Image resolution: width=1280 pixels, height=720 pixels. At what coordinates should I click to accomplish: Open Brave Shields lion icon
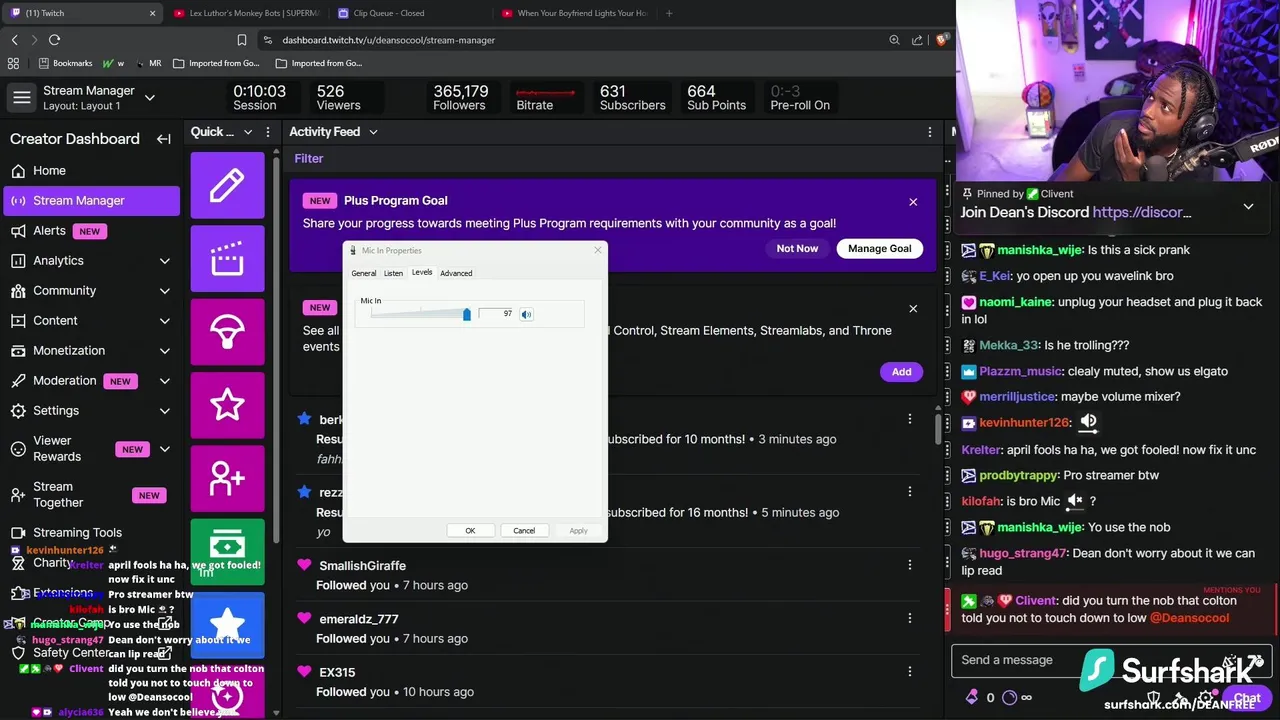(941, 40)
